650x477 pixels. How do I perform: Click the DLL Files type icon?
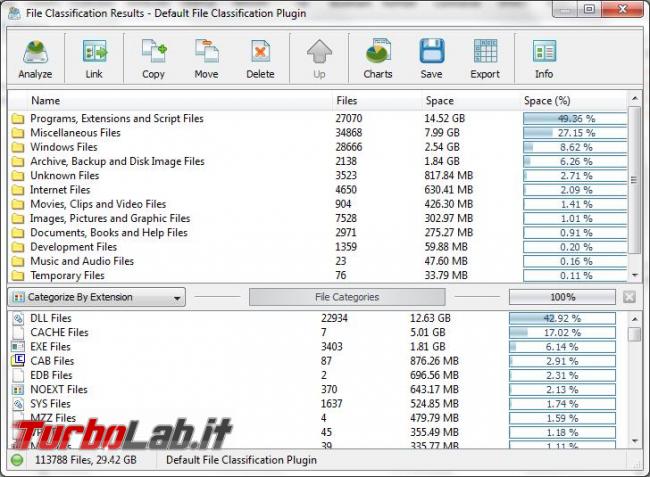18,318
